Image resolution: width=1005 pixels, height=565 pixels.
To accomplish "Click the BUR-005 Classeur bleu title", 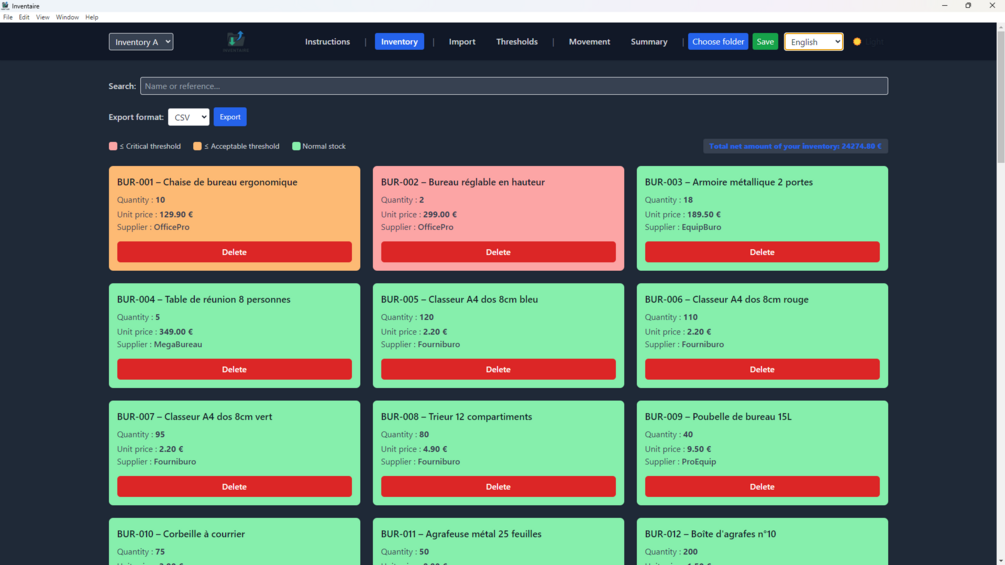I will [x=460, y=299].
